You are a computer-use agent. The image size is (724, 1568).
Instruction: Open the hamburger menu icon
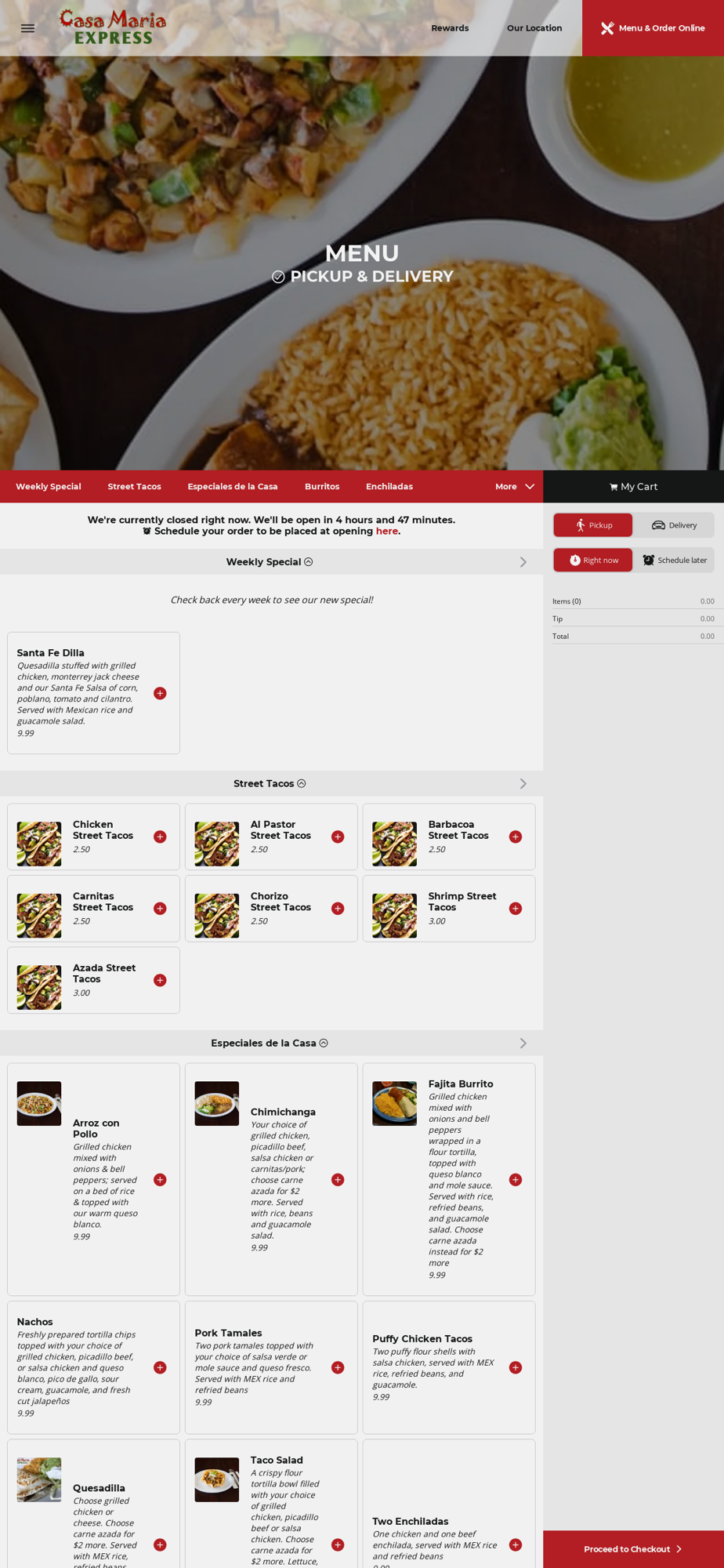coord(27,28)
